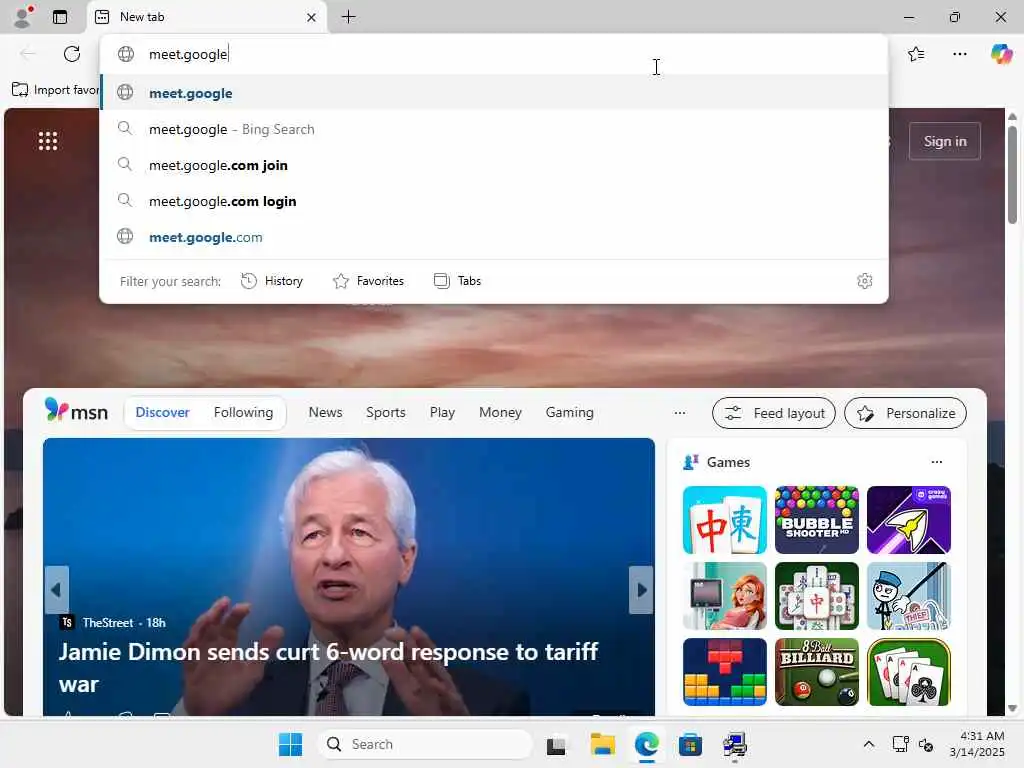Open the Windows Start menu
This screenshot has height=768, width=1024.
(290, 744)
